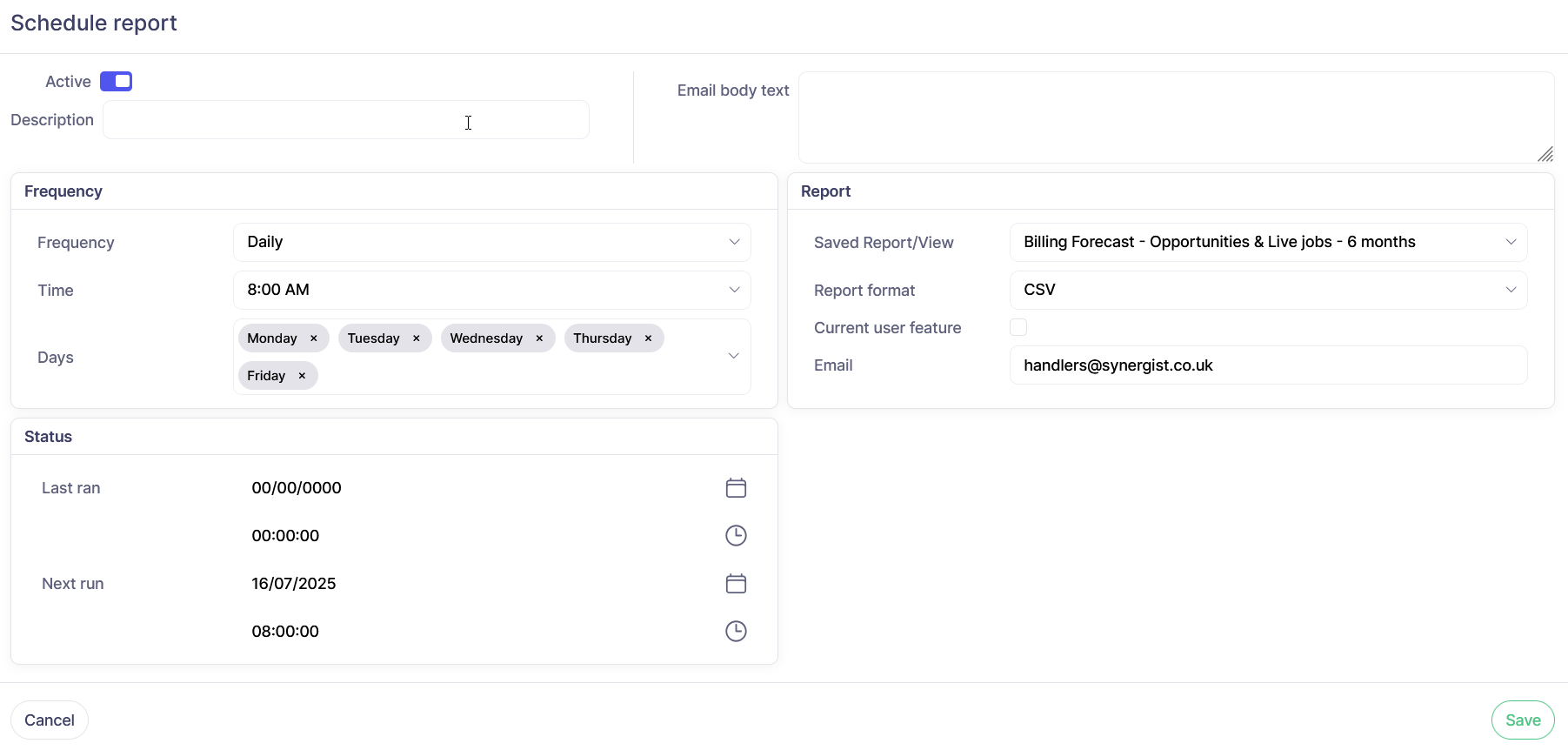The height and width of the screenshot is (750, 1568).
Task: Toggle the Active switch off
Action: coord(116,82)
